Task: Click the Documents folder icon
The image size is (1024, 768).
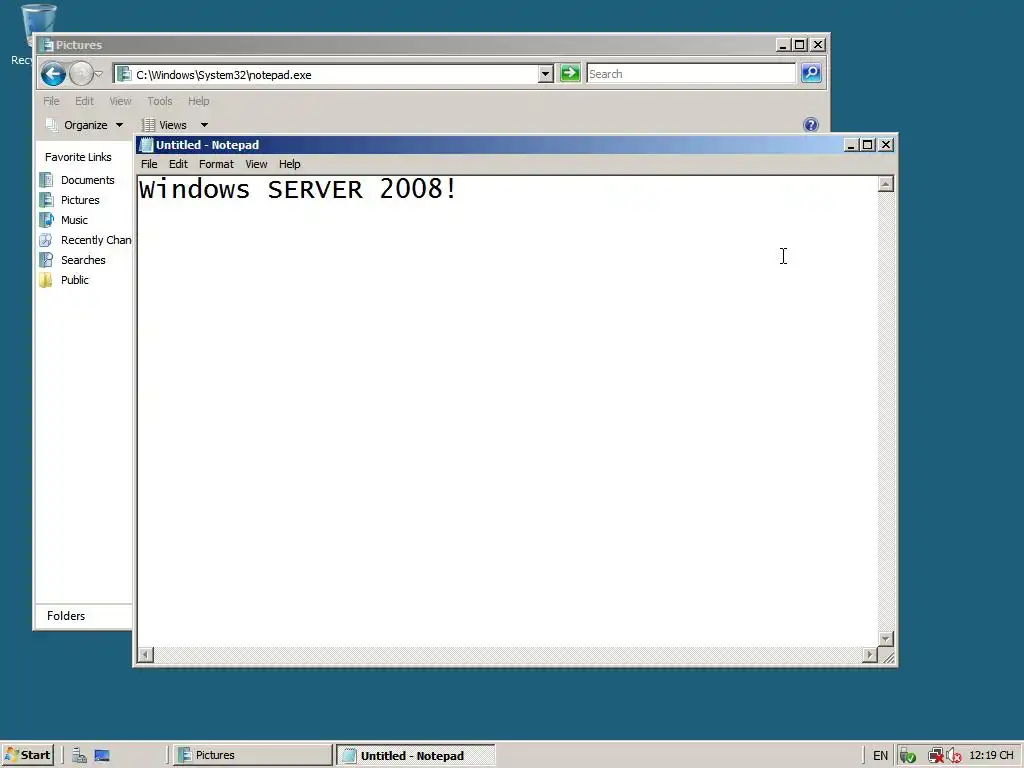Action: (x=46, y=180)
